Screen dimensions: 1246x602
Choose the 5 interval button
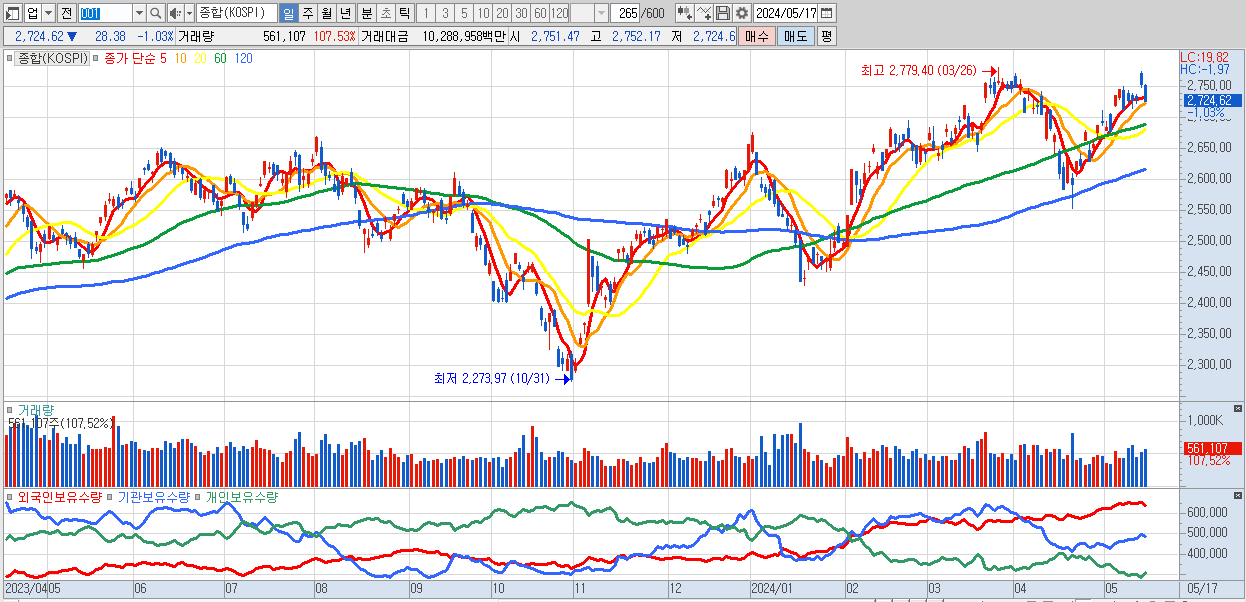click(464, 13)
